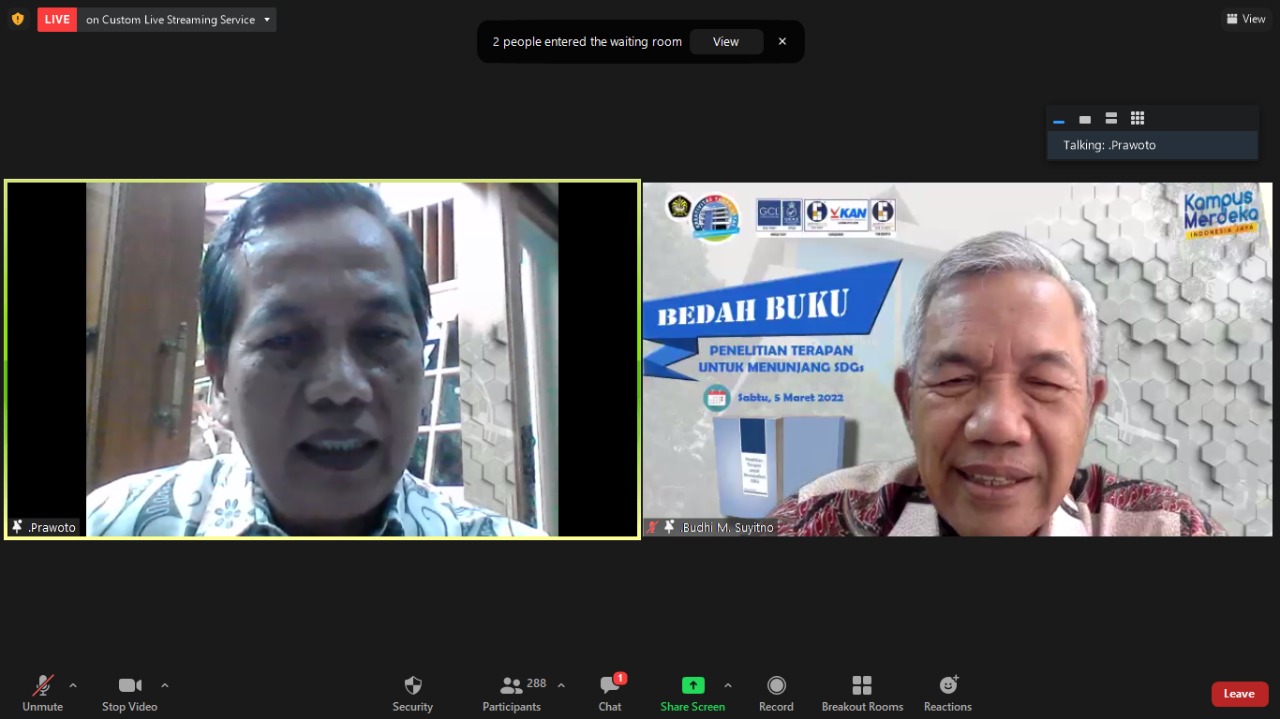Expand the microphone options chevron
1280x719 pixels.
pos(73,687)
